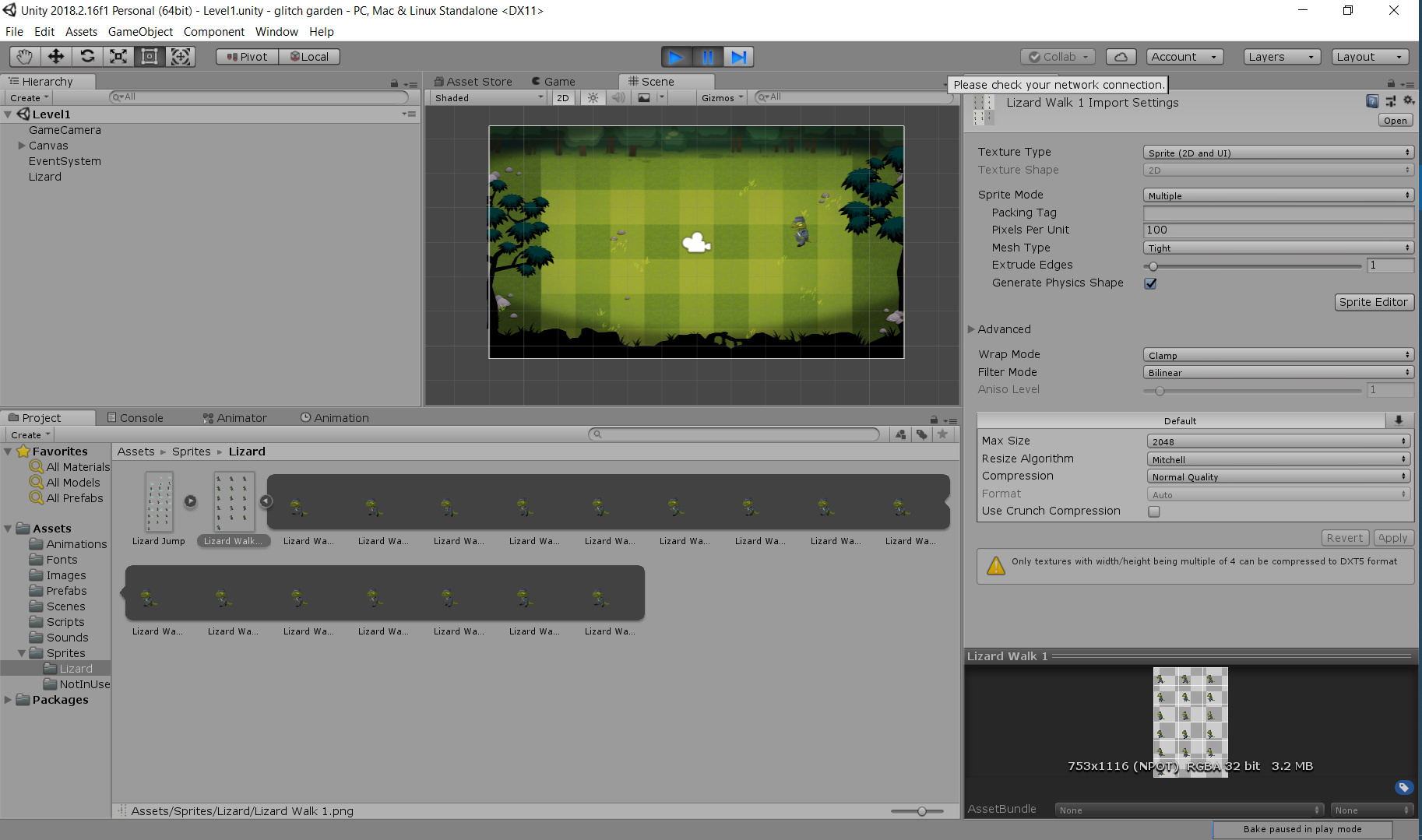Select the Move tool
The width and height of the screenshot is (1422, 840).
(56, 57)
